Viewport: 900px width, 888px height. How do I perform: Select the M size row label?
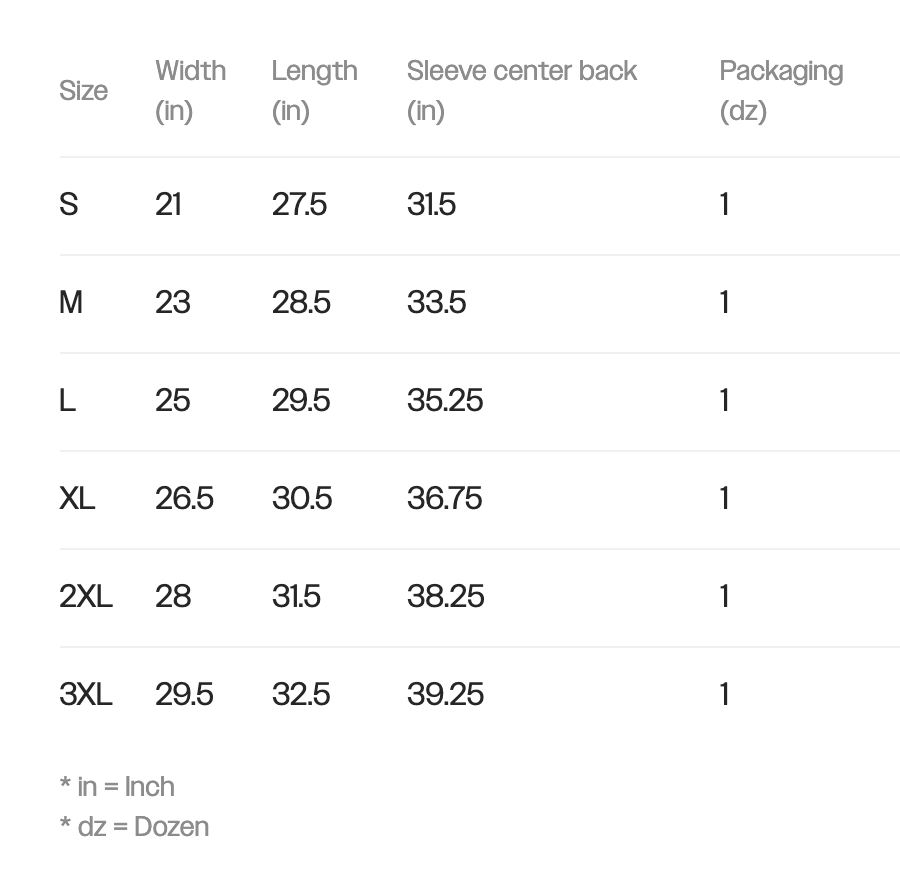coord(71,303)
